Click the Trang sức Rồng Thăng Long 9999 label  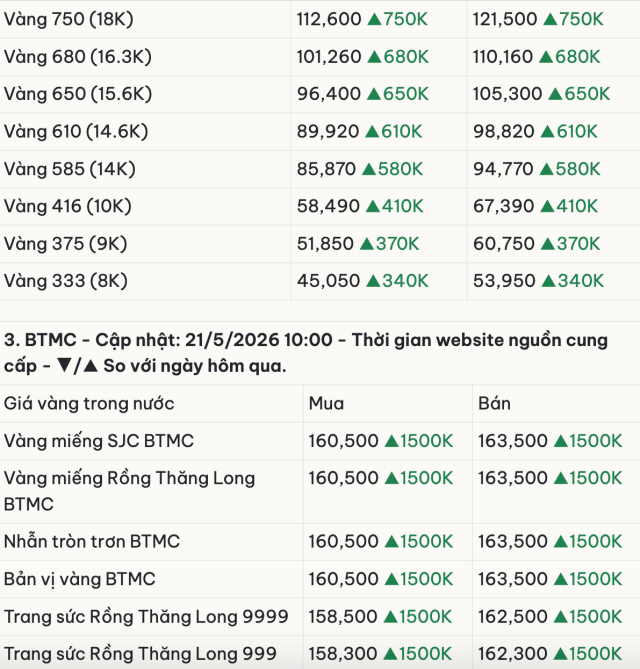point(146,617)
